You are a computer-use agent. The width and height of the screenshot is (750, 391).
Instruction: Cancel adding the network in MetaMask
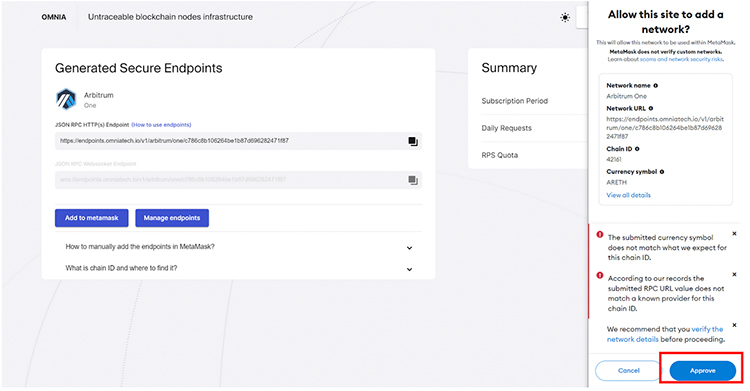628,370
